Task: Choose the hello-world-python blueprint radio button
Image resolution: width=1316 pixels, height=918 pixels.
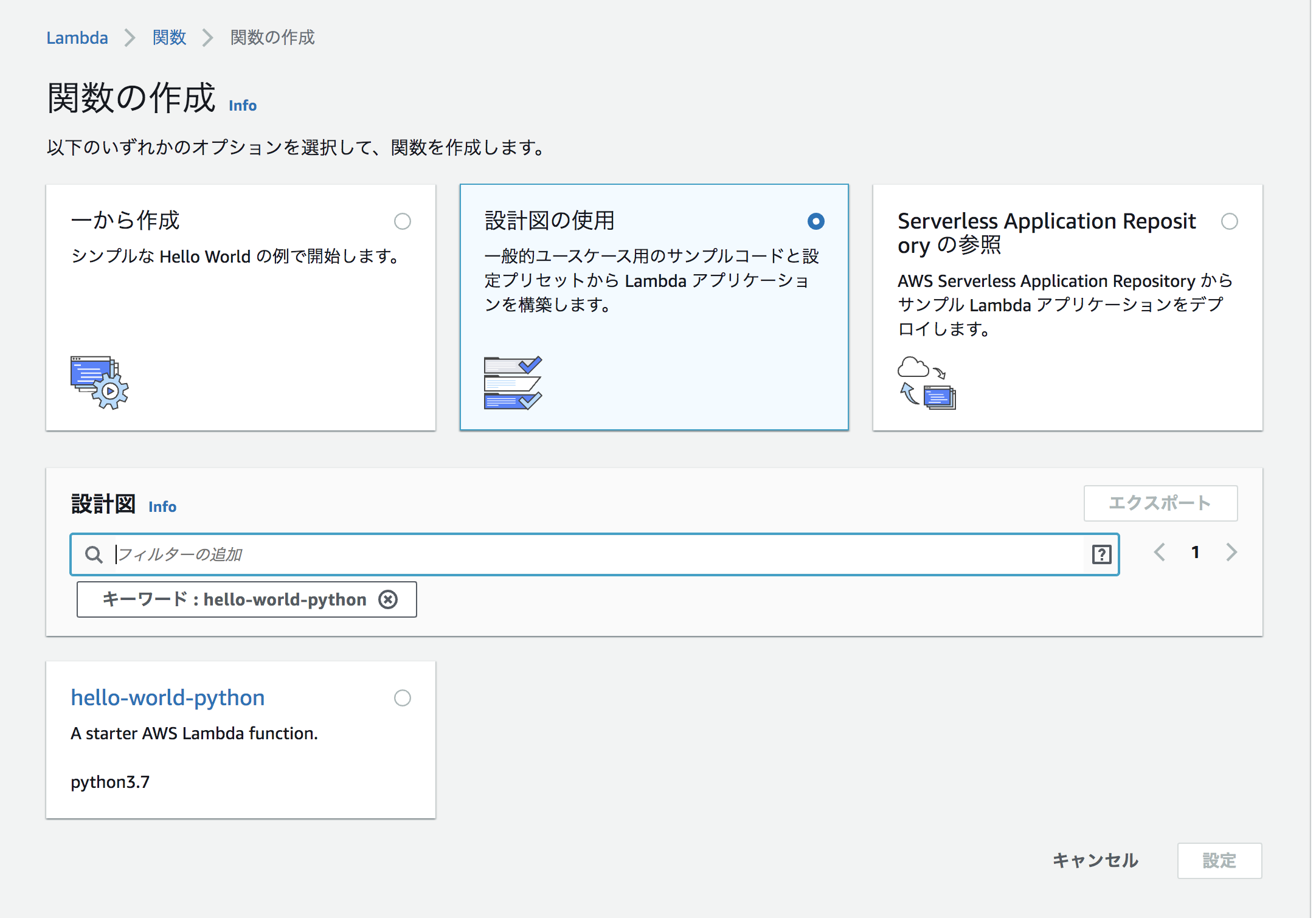Action: (402, 698)
